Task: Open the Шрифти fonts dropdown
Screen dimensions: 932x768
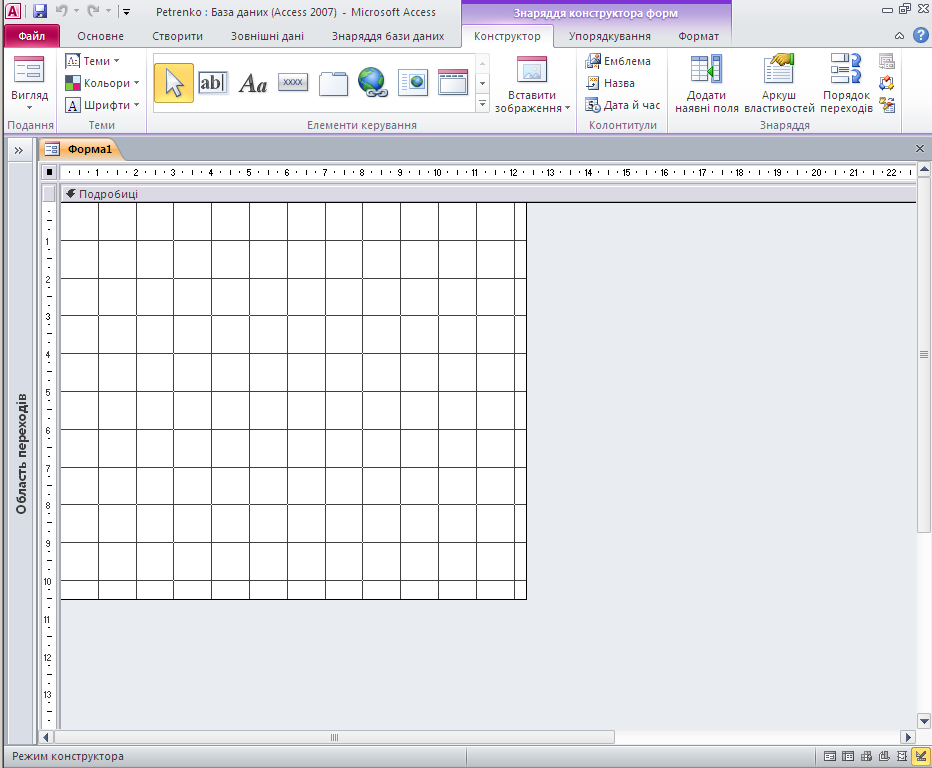Action: tap(102, 105)
